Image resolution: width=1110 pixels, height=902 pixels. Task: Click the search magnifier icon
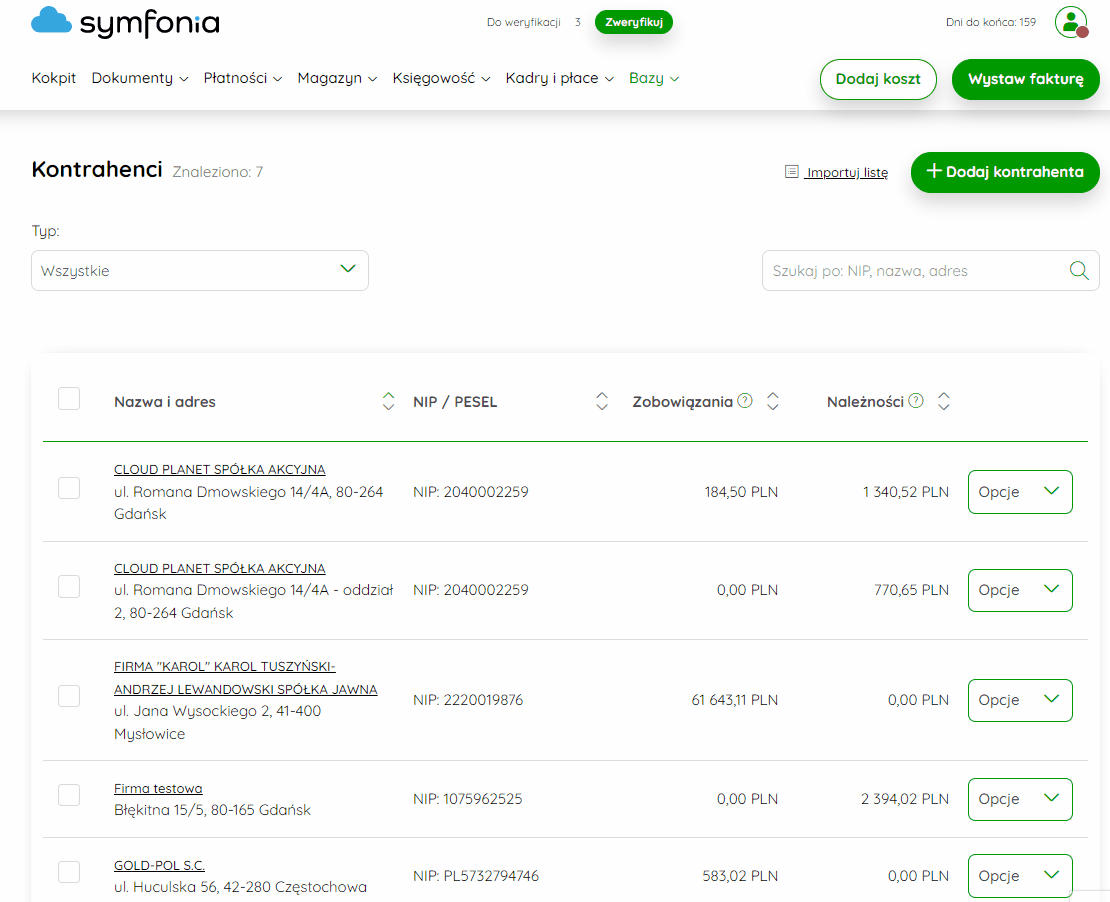click(x=1079, y=270)
